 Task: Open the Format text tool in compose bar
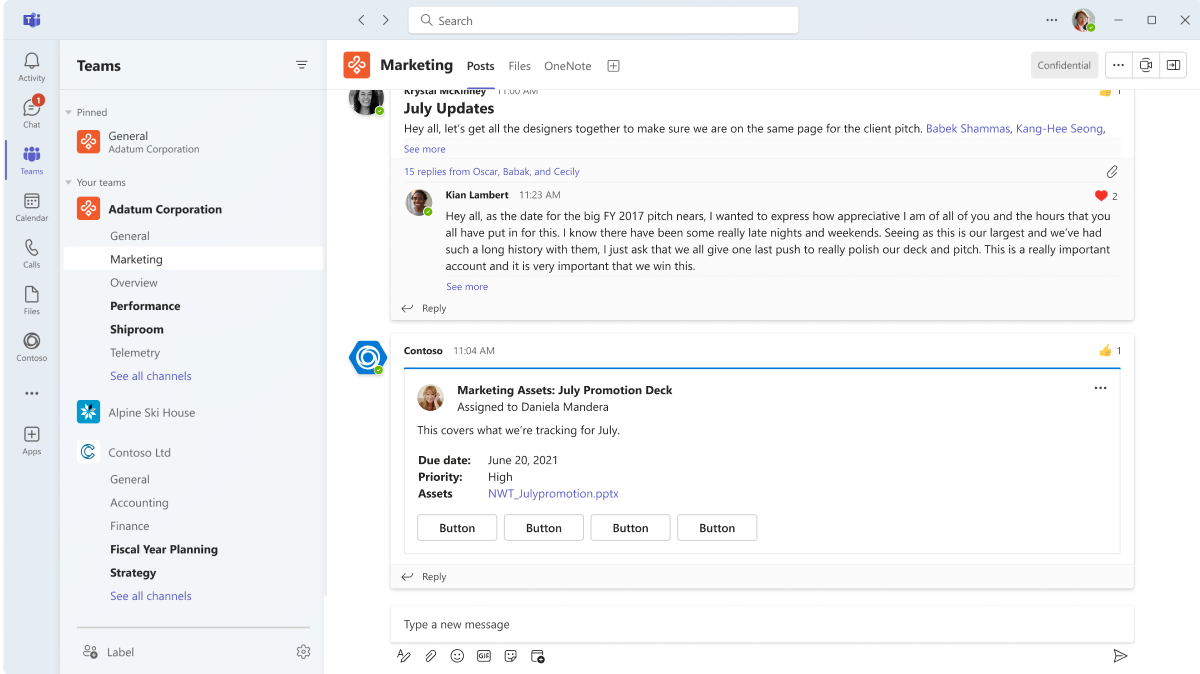[404, 656]
